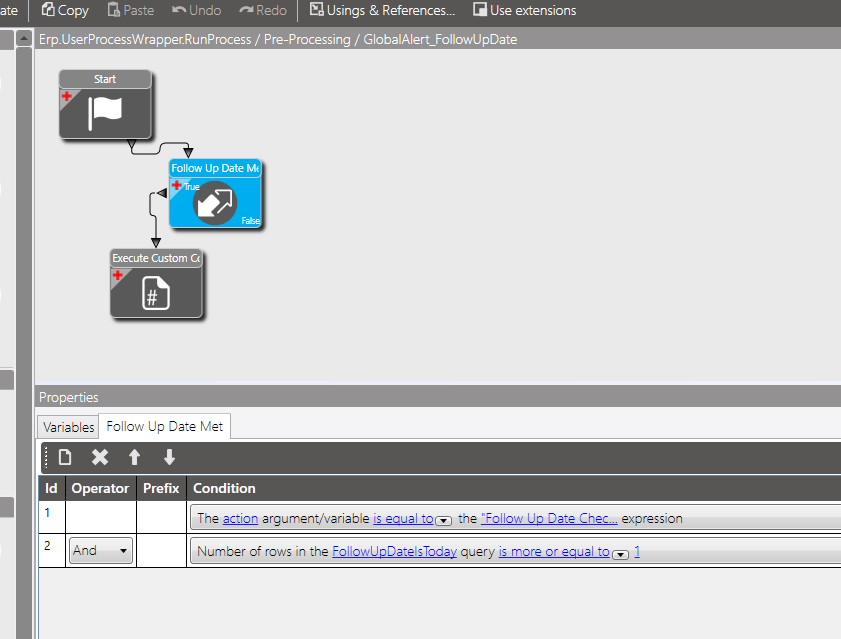This screenshot has width=841, height=639.
Task: Click Execute Custom Code node title
Action: (156, 258)
